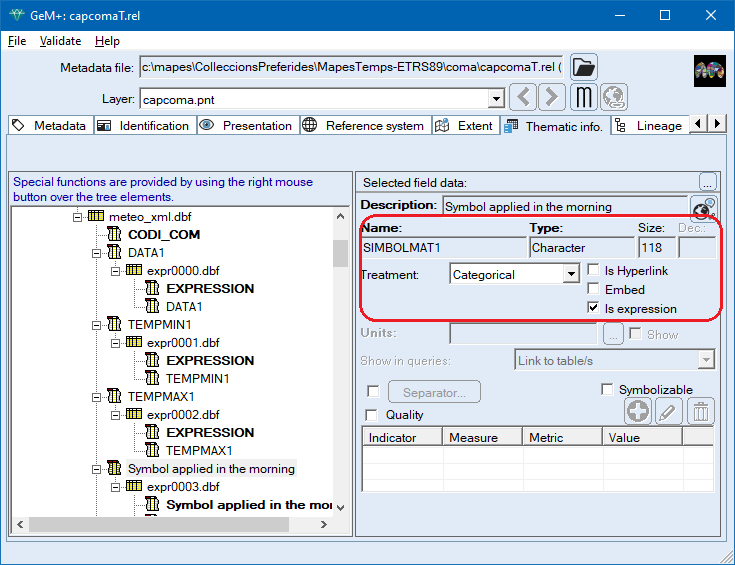This screenshot has width=735, height=565.
Task: Click the Separator... button
Action: pyautogui.click(x=434, y=392)
